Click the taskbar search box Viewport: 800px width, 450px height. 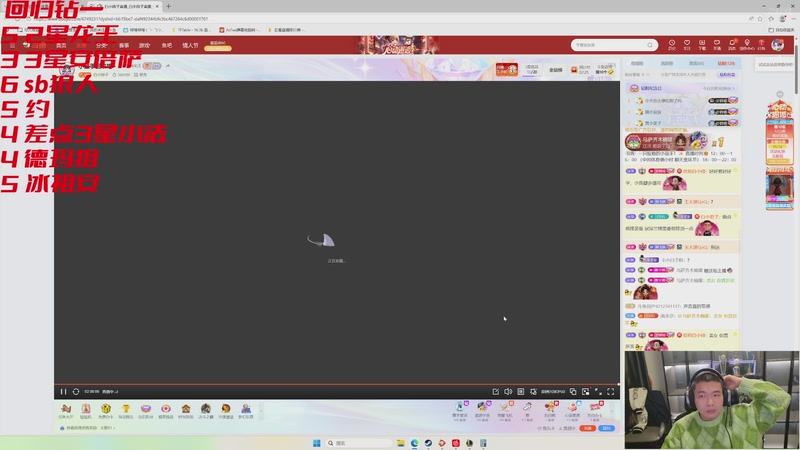pyautogui.click(x=359, y=443)
